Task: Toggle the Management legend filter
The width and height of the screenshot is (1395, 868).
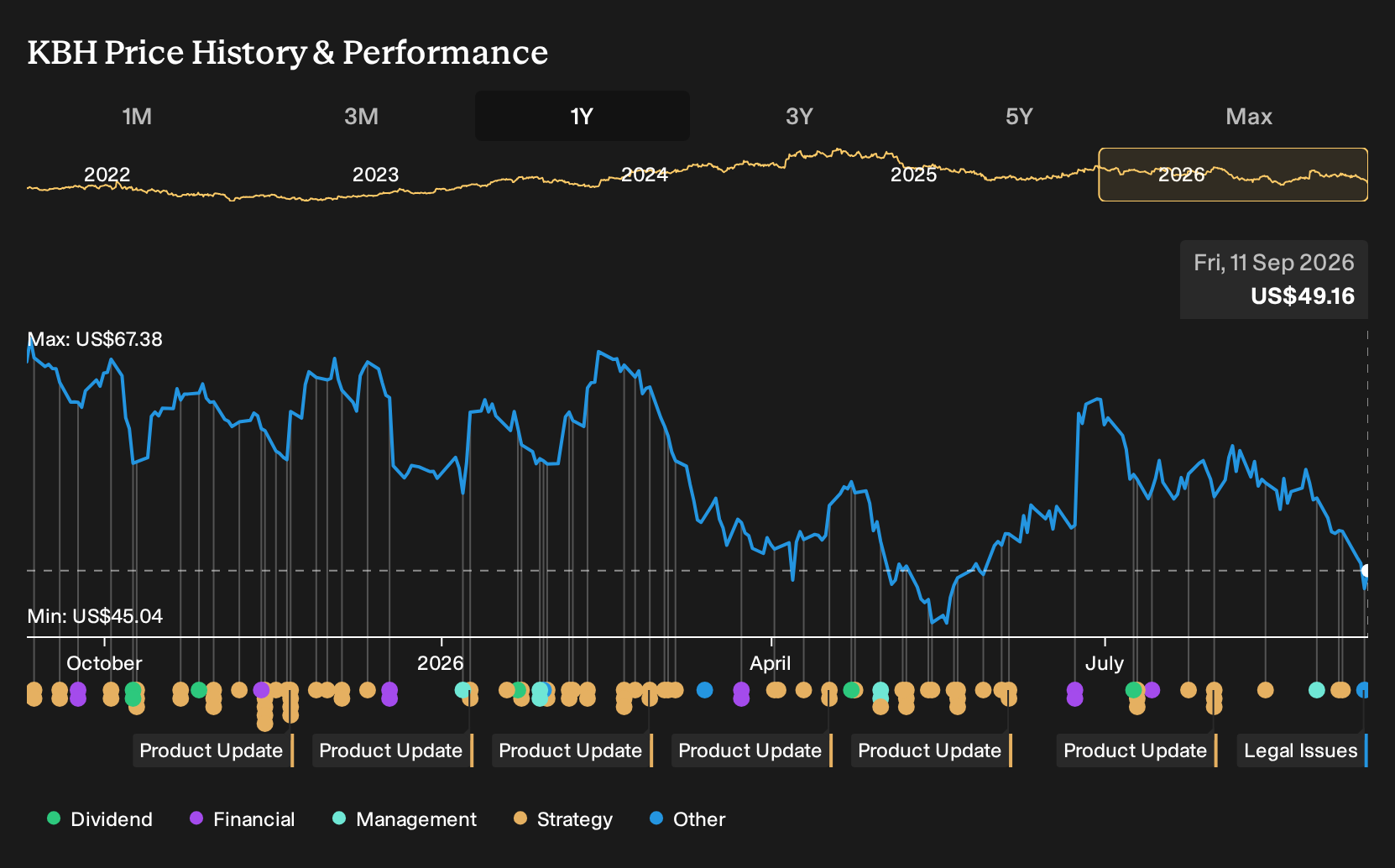Action: point(405,819)
